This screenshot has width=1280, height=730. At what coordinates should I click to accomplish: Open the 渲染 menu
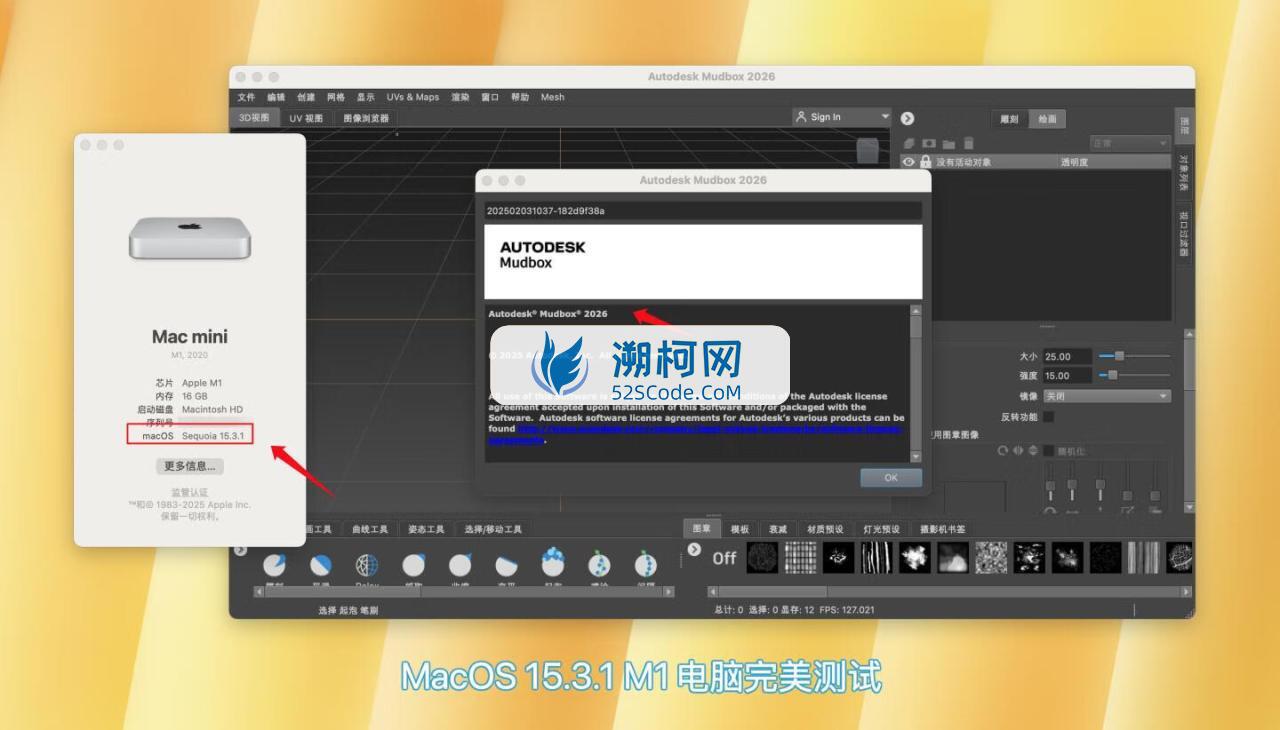[x=460, y=97]
